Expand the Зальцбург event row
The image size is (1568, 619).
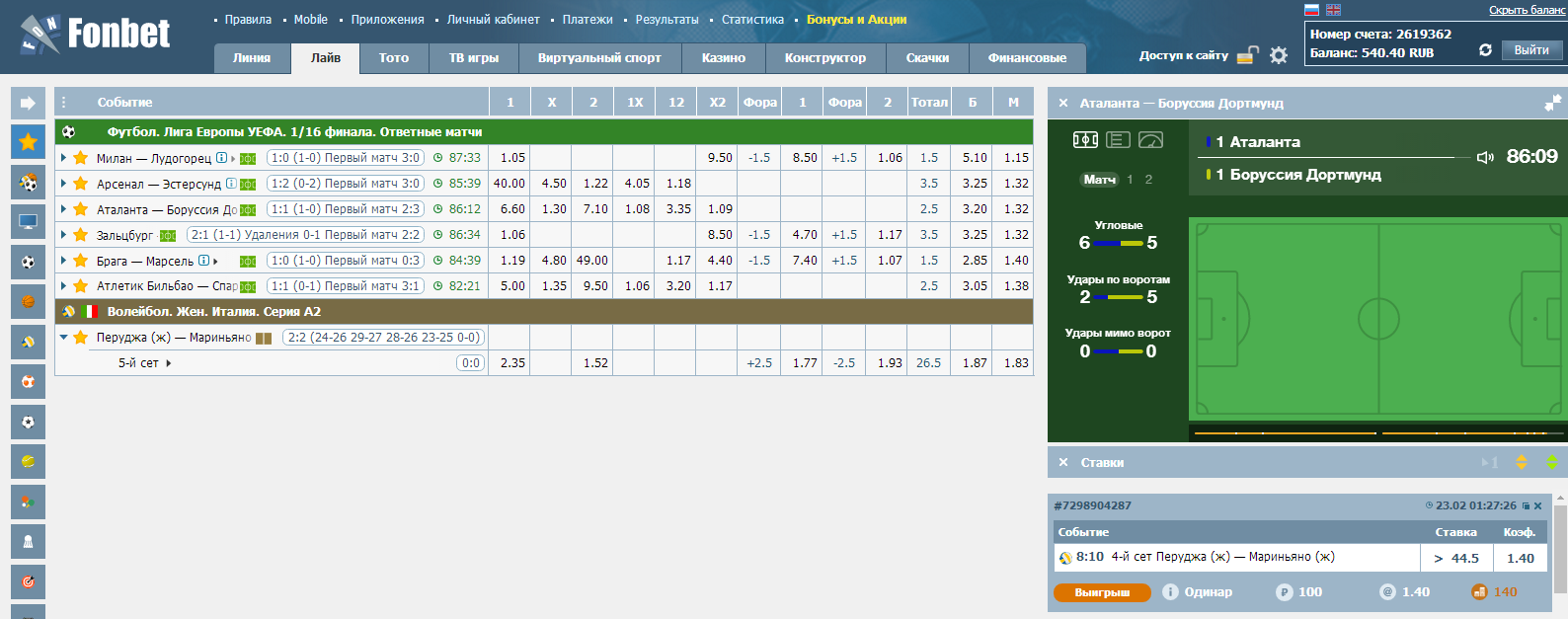[64, 235]
